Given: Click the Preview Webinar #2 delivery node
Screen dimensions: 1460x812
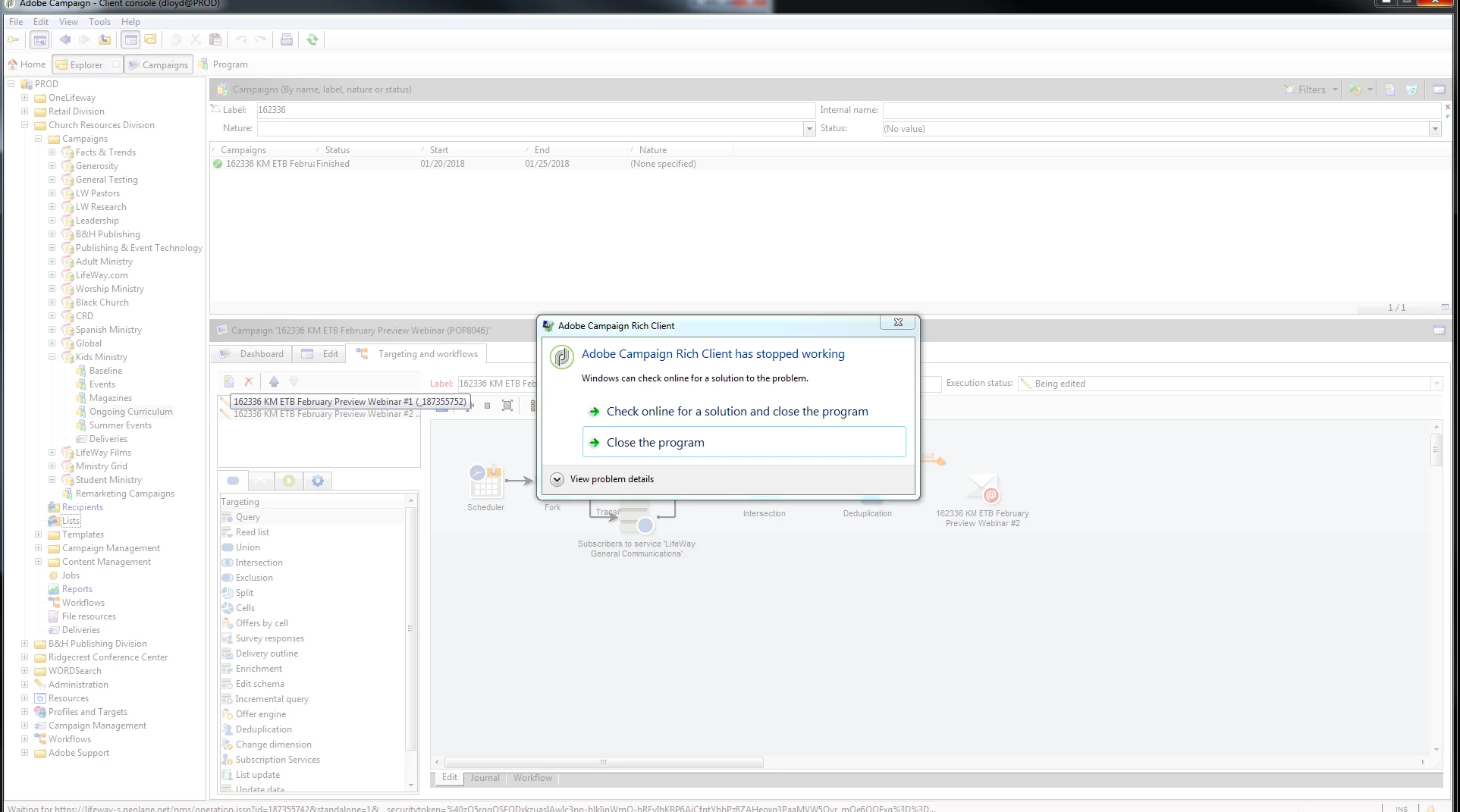Looking at the screenshot, I should pyautogui.click(x=982, y=500).
